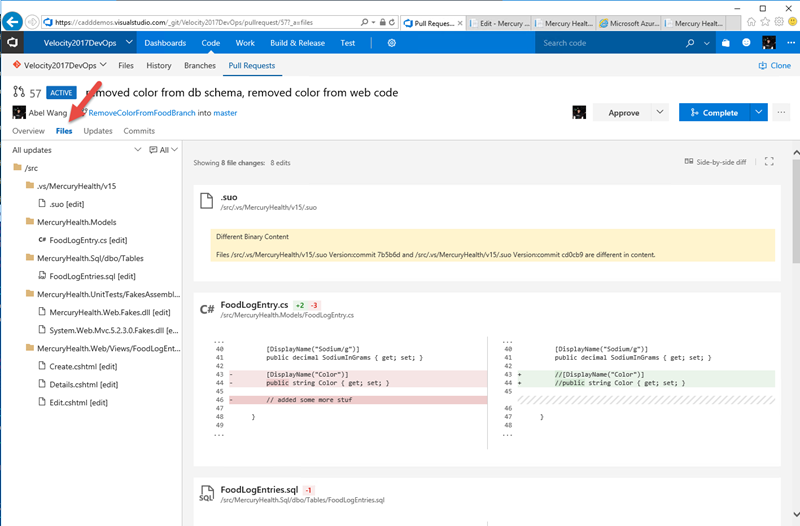Switch to pull request Commits tab

click(139, 131)
